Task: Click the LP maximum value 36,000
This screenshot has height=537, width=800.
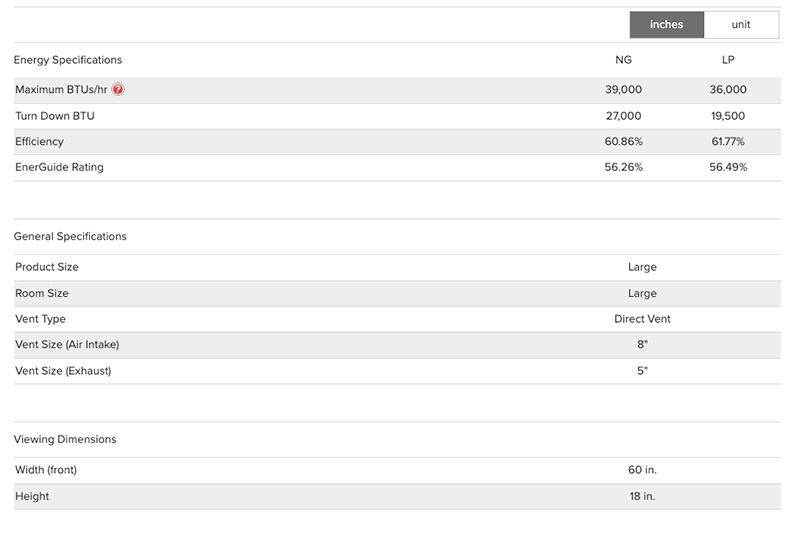Action: coord(728,90)
